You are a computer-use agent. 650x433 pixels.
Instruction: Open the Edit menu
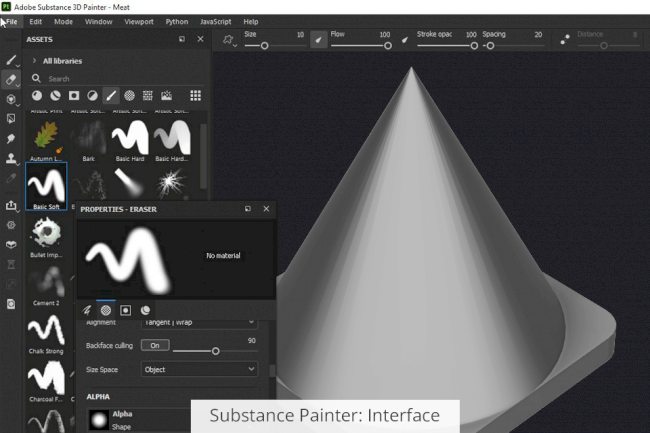point(36,22)
